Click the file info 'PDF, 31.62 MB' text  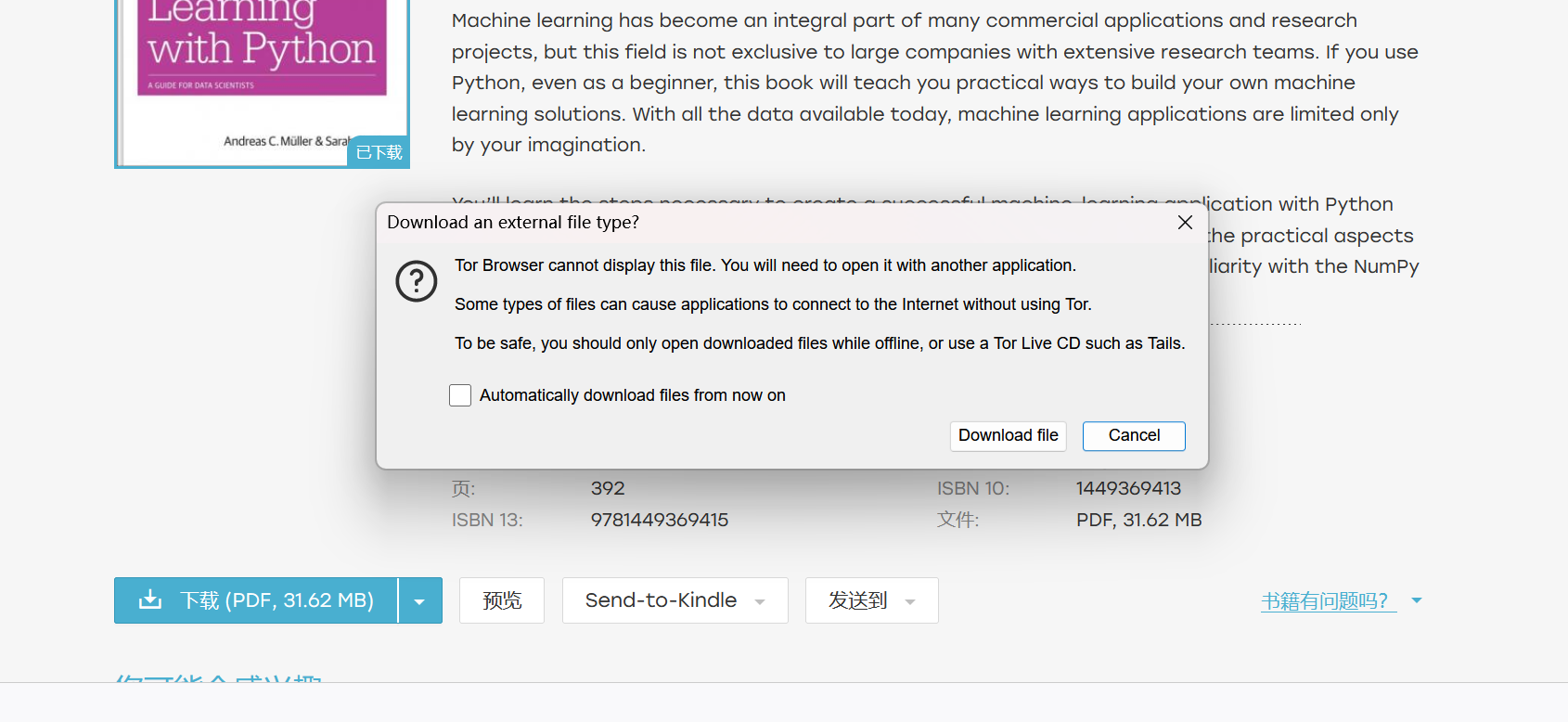coord(1138,520)
